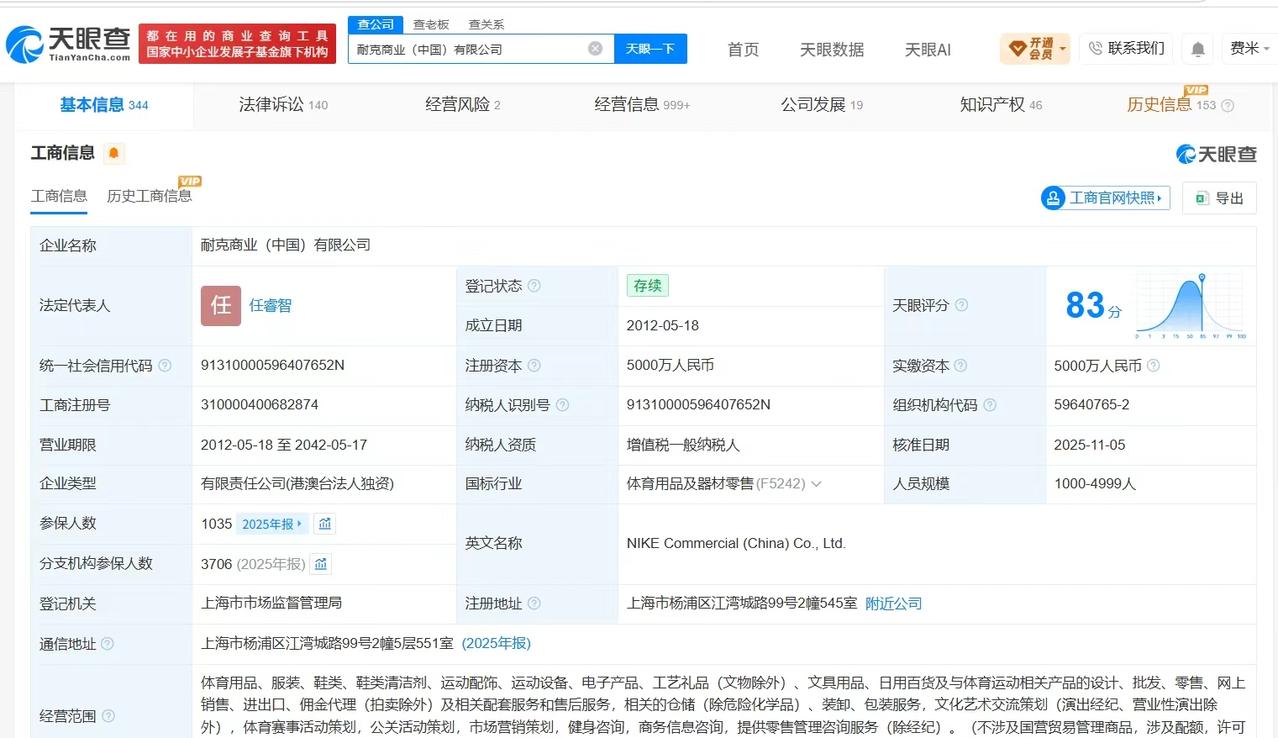The image size is (1278, 738).
Task: Click the 天眼一下 search button
Action: pos(650,48)
